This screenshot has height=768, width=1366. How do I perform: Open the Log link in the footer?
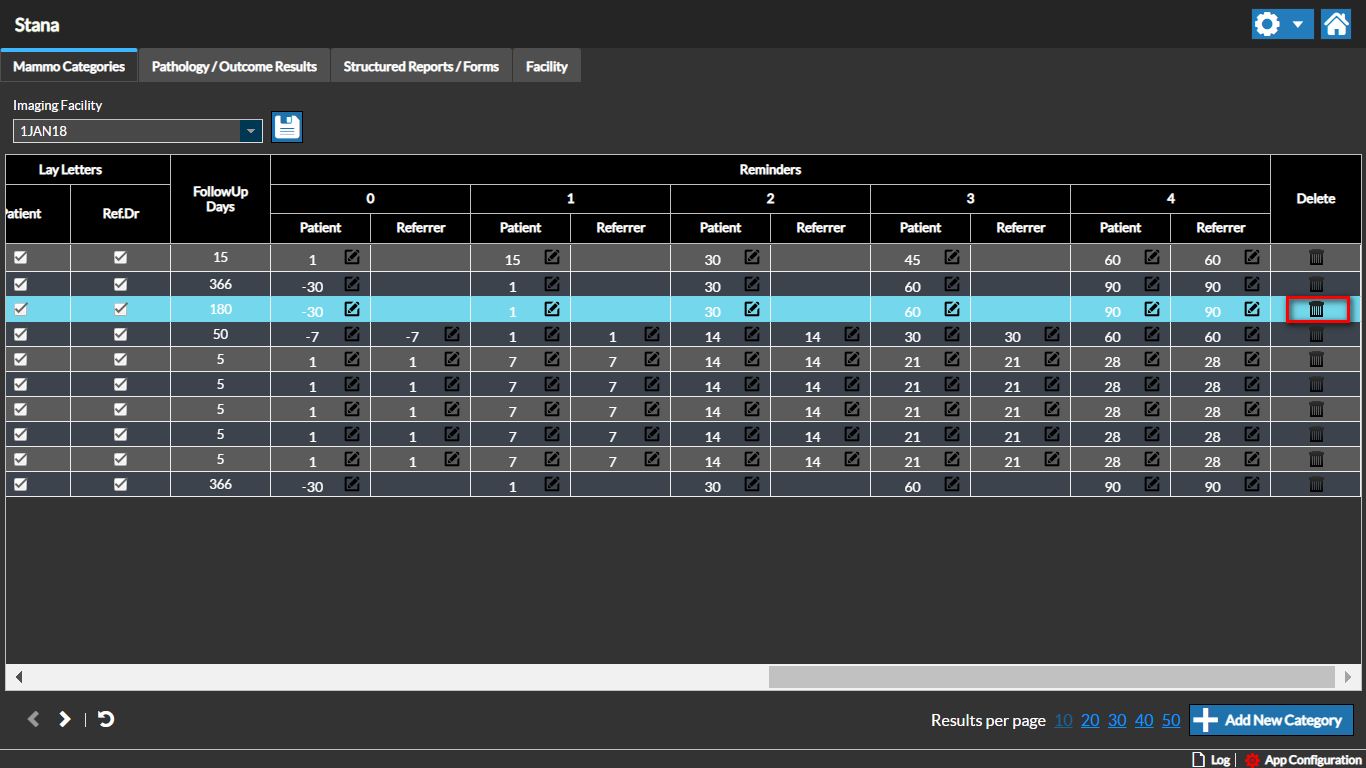click(1212, 760)
